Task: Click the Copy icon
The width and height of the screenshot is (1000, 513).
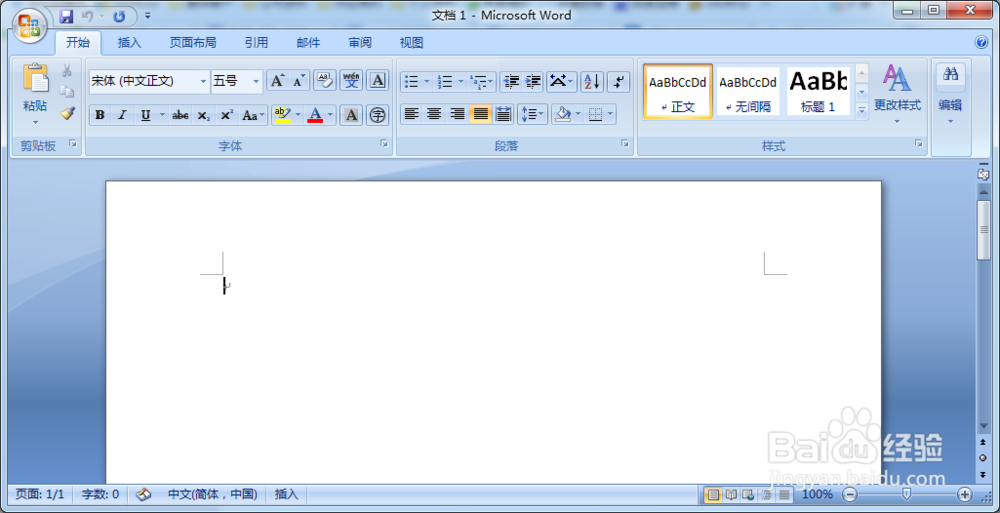Action: [x=66, y=92]
